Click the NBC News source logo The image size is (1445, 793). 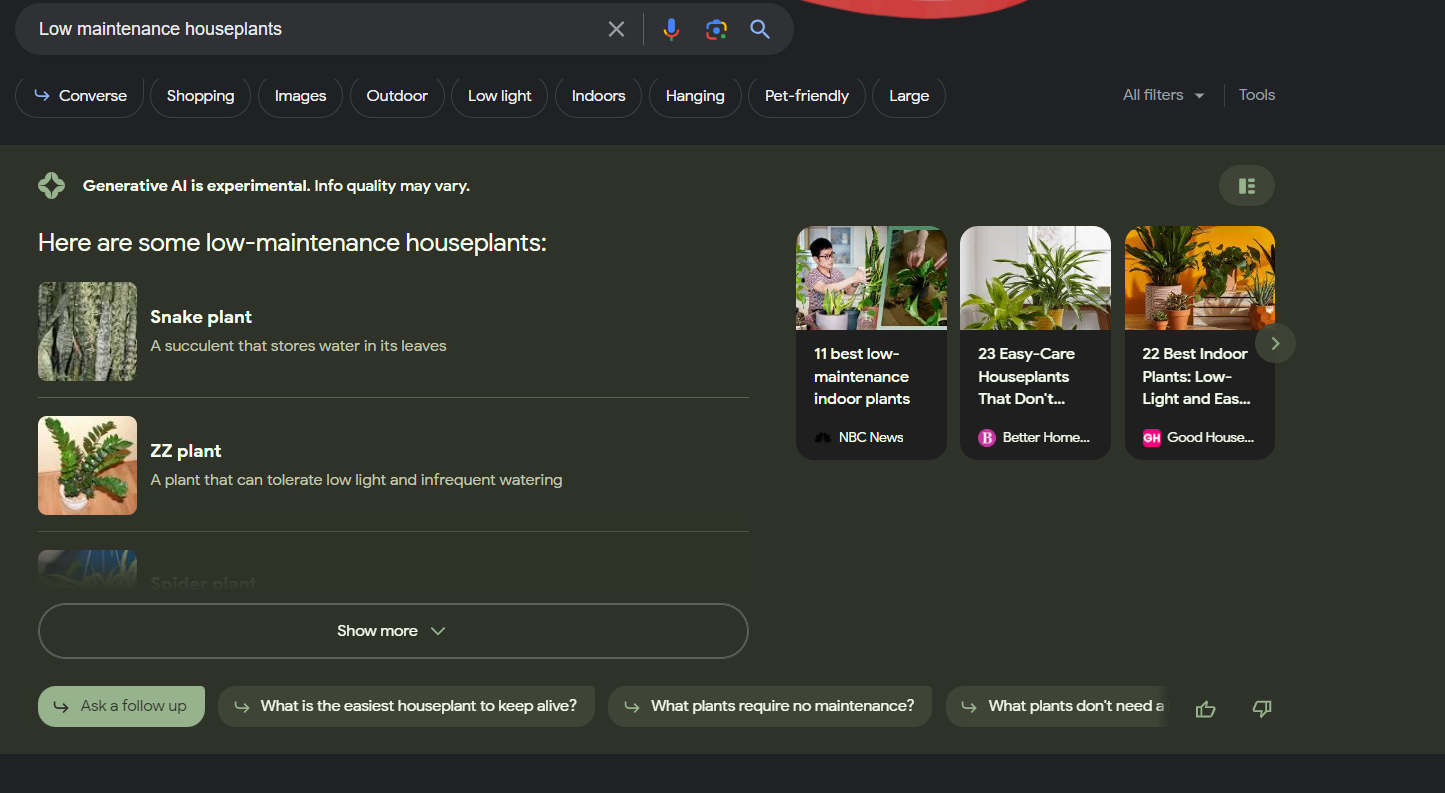822,437
